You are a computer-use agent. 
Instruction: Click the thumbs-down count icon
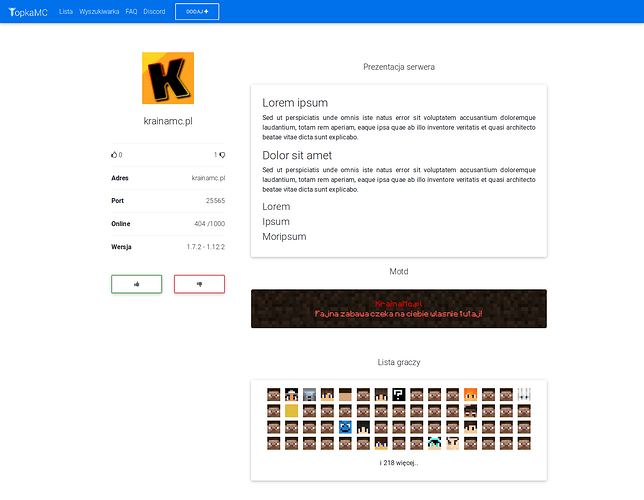221,155
